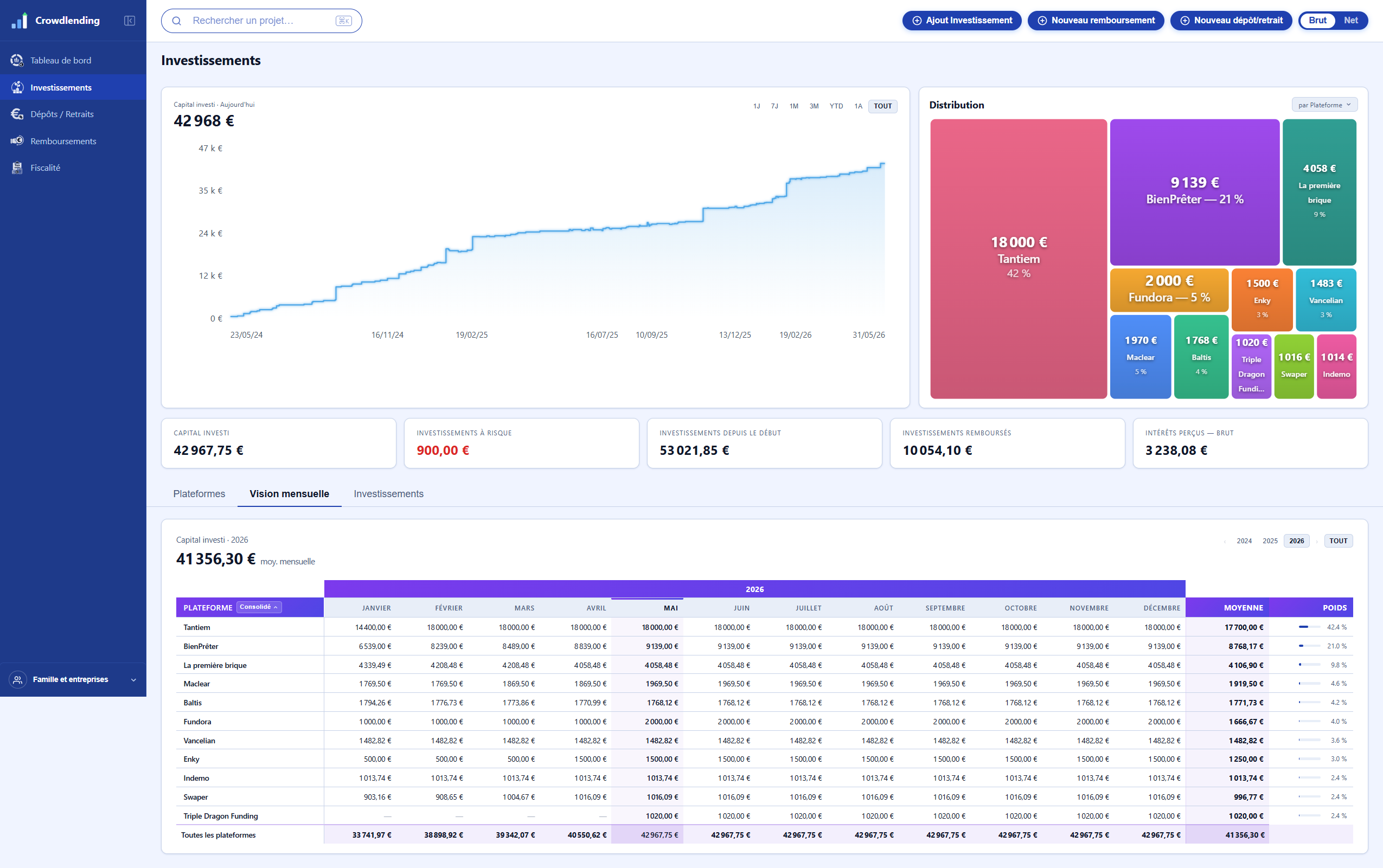
Task: Click the Crowdlending logo icon
Action: click(x=19, y=21)
